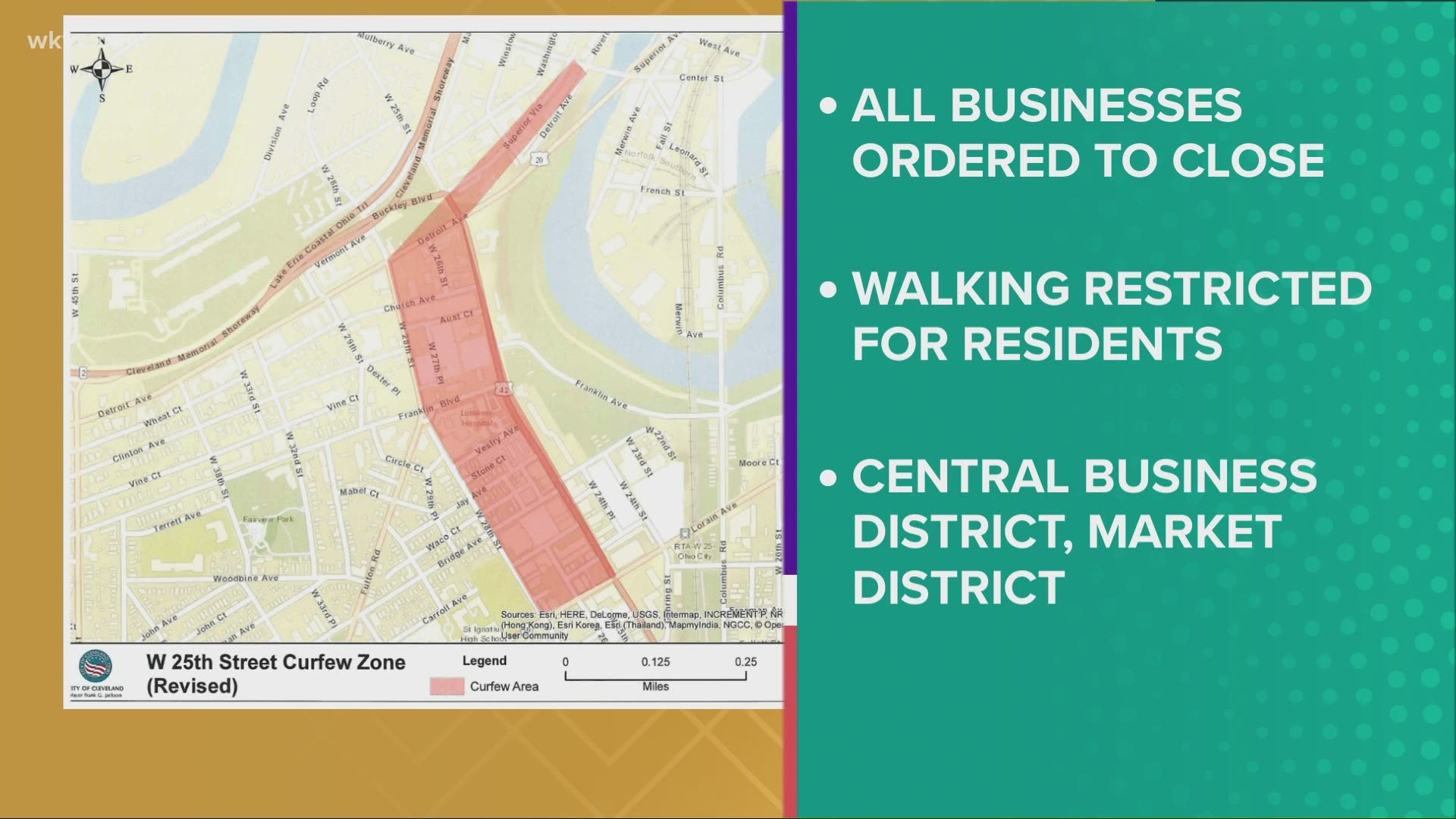
Task: Click the 'West Ave' street label
Action: pyautogui.click(x=719, y=48)
